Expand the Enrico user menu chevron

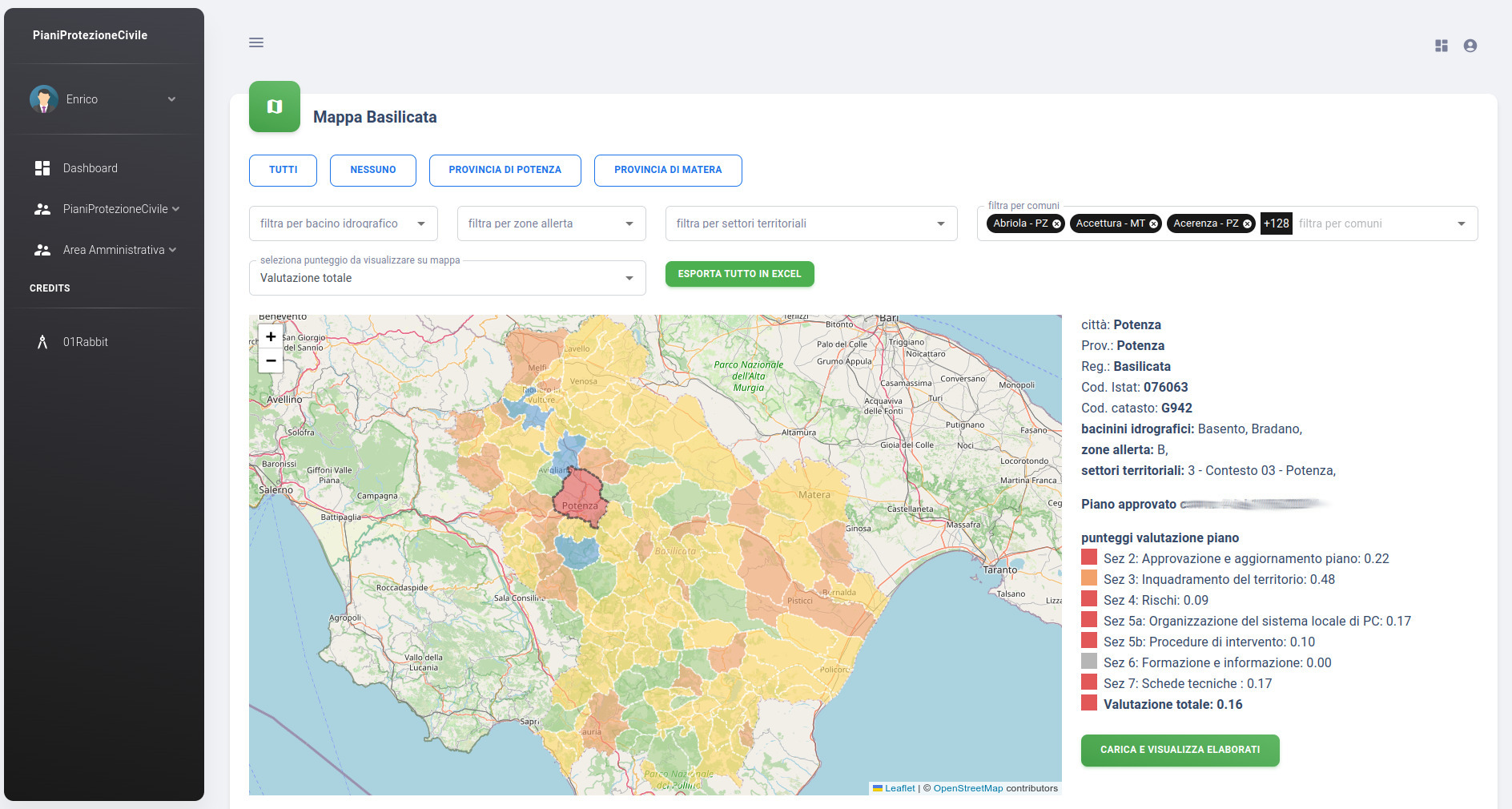[x=171, y=99]
